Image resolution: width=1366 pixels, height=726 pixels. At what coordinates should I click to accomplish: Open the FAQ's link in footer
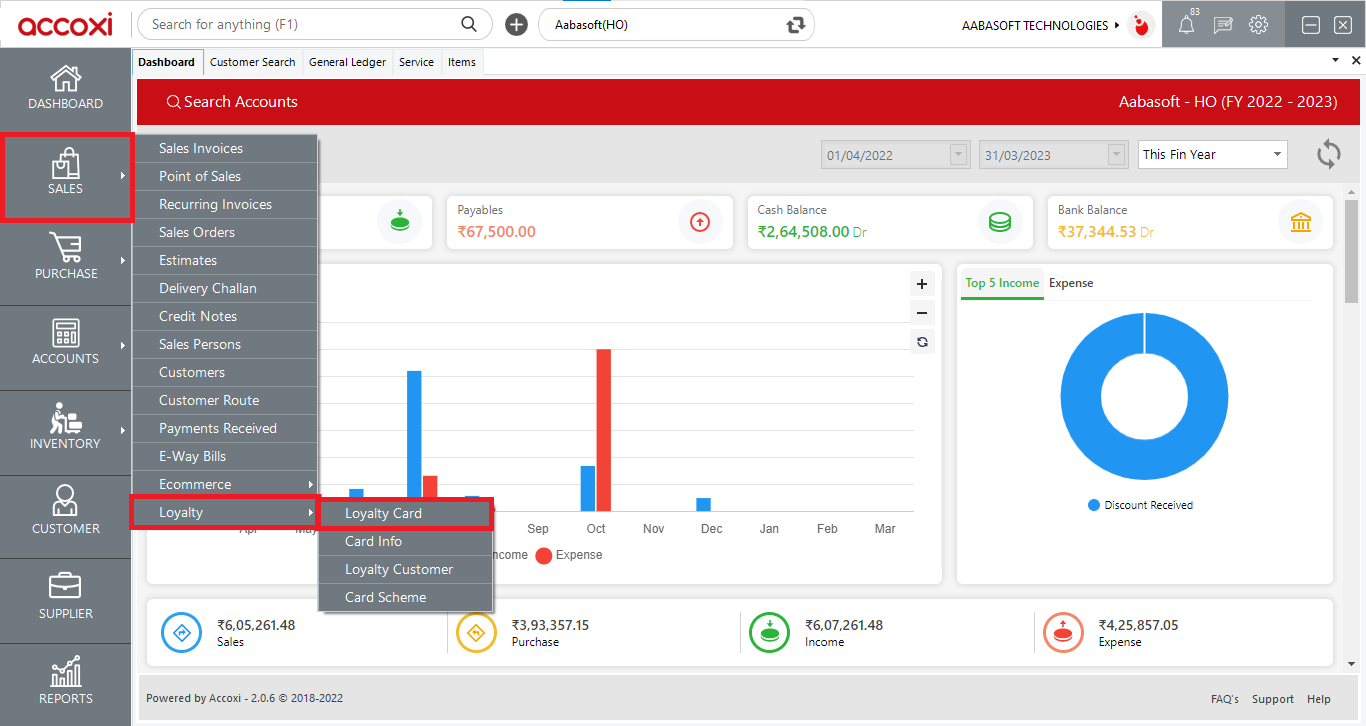(x=1224, y=699)
